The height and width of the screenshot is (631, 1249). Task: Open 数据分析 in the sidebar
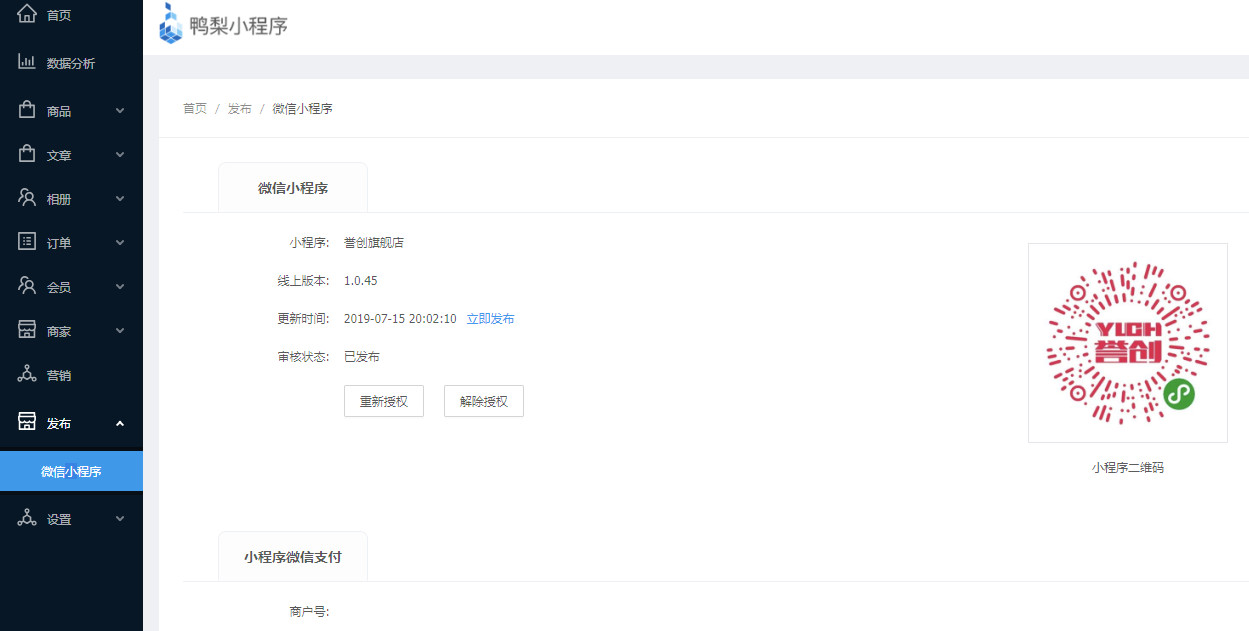tap(71, 63)
